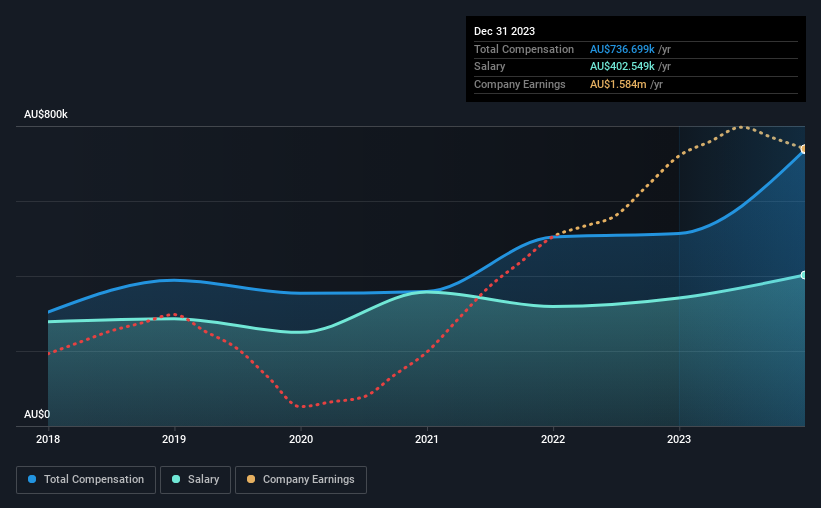Click the Company Earnings end-point marker on the chart
This screenshot has width=821, height=508.
[804, 149]
